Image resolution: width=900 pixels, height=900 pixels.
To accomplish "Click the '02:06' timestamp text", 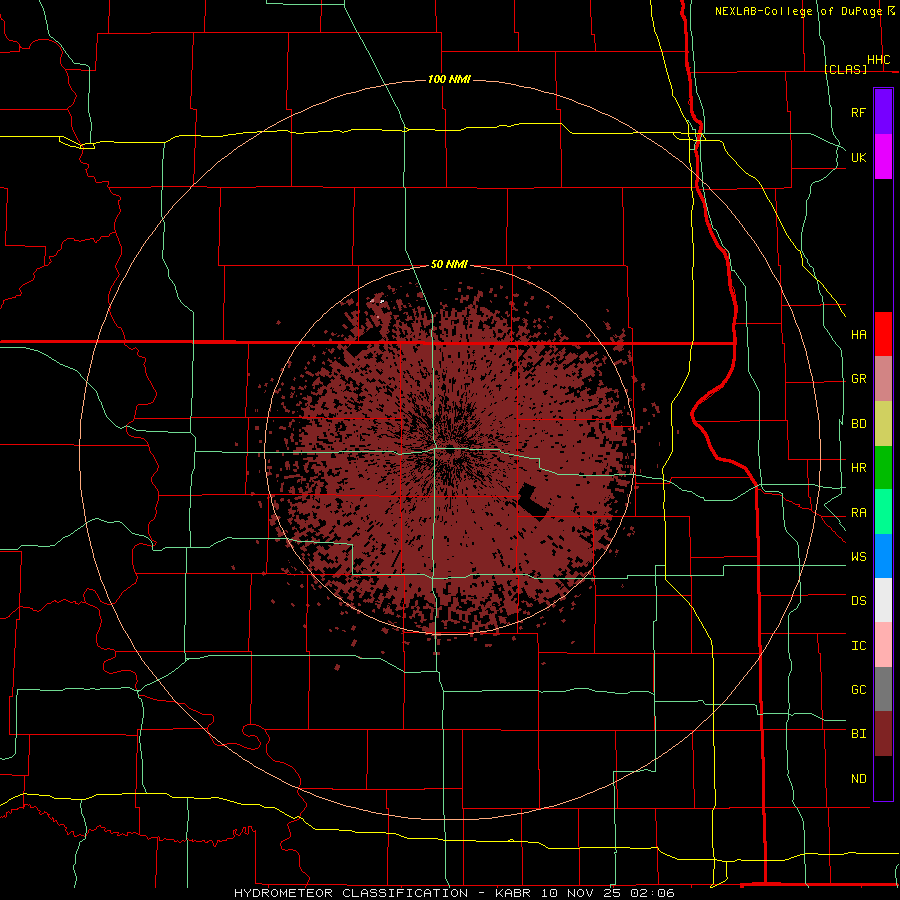I will click(651, 893).
